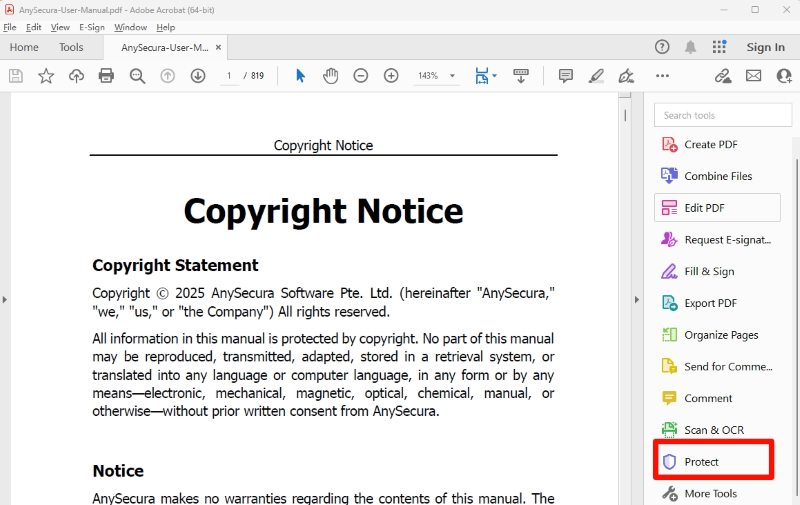The height and width of the screenshot is (505, 800).
Task: Open the View menu
Action: tap(60, 27)
